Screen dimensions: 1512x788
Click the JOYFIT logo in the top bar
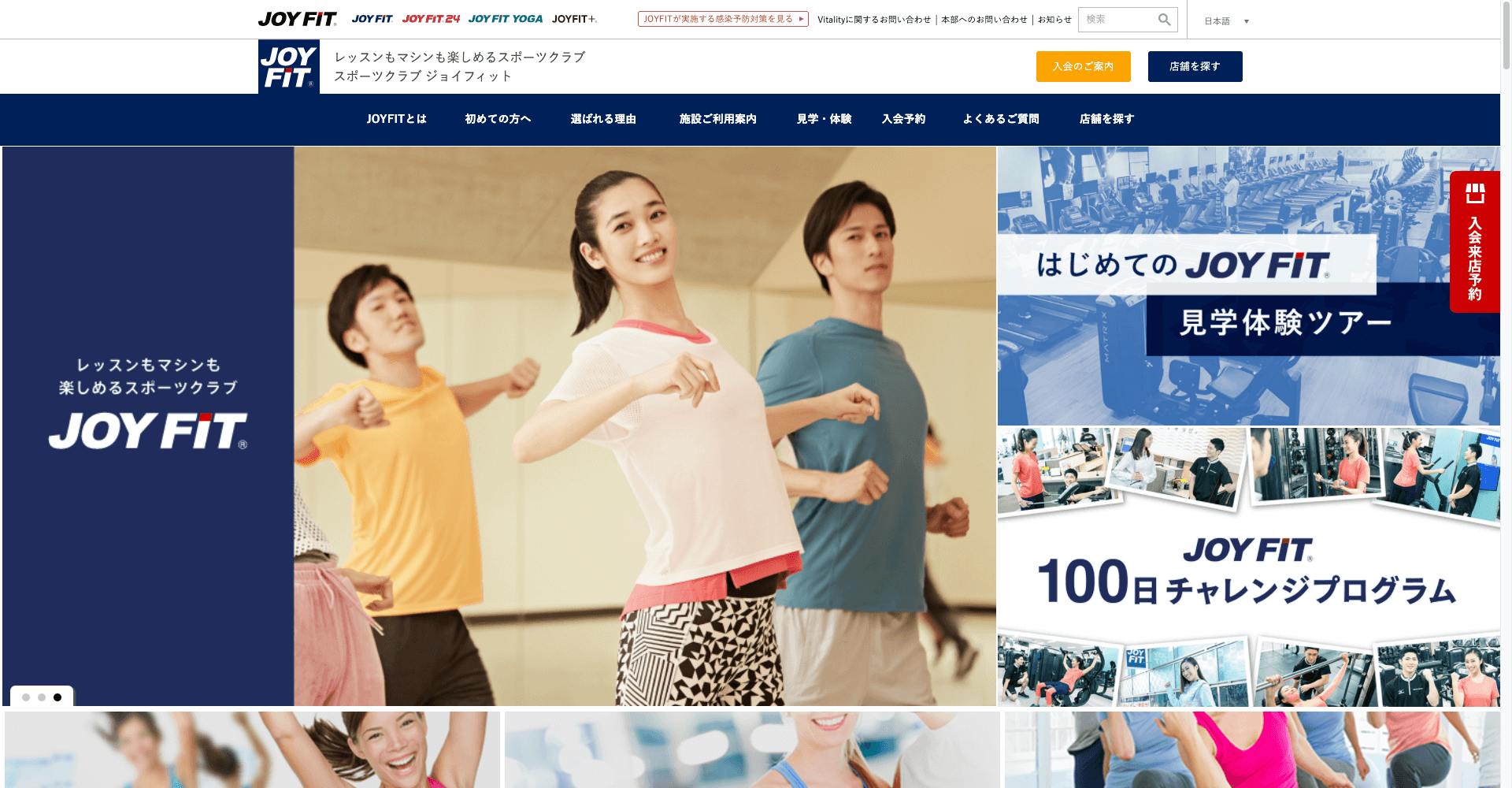coord(298,19)
